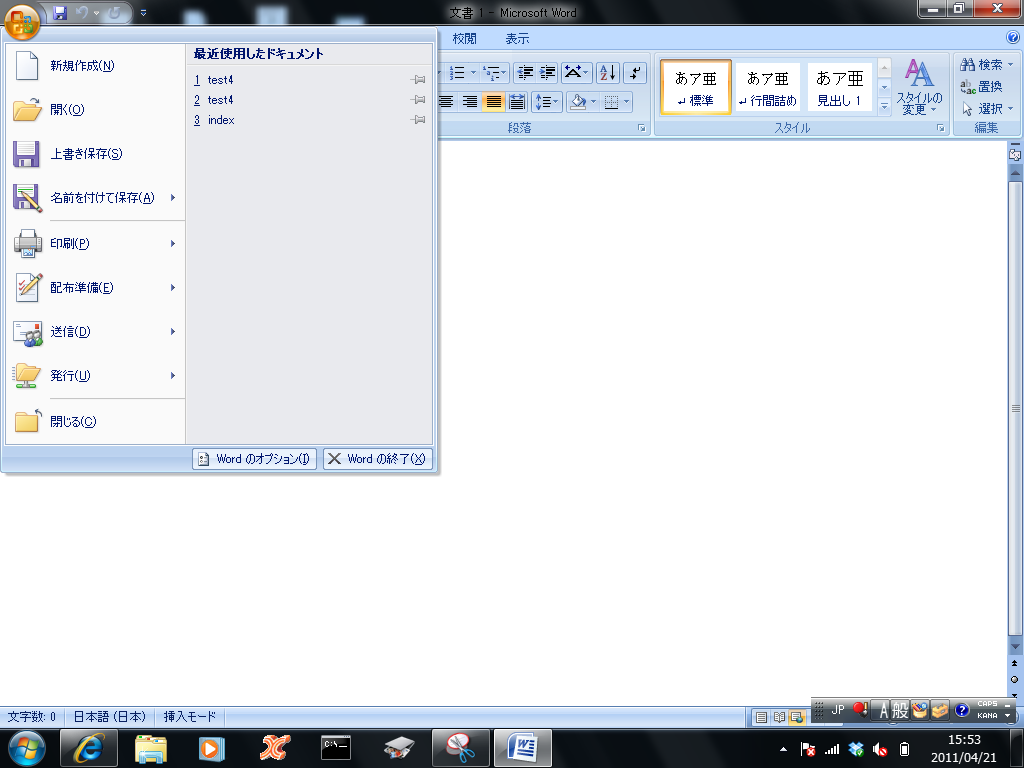Click the decrease indent icon
1024x768 pixels.
[x=525, y=72]
